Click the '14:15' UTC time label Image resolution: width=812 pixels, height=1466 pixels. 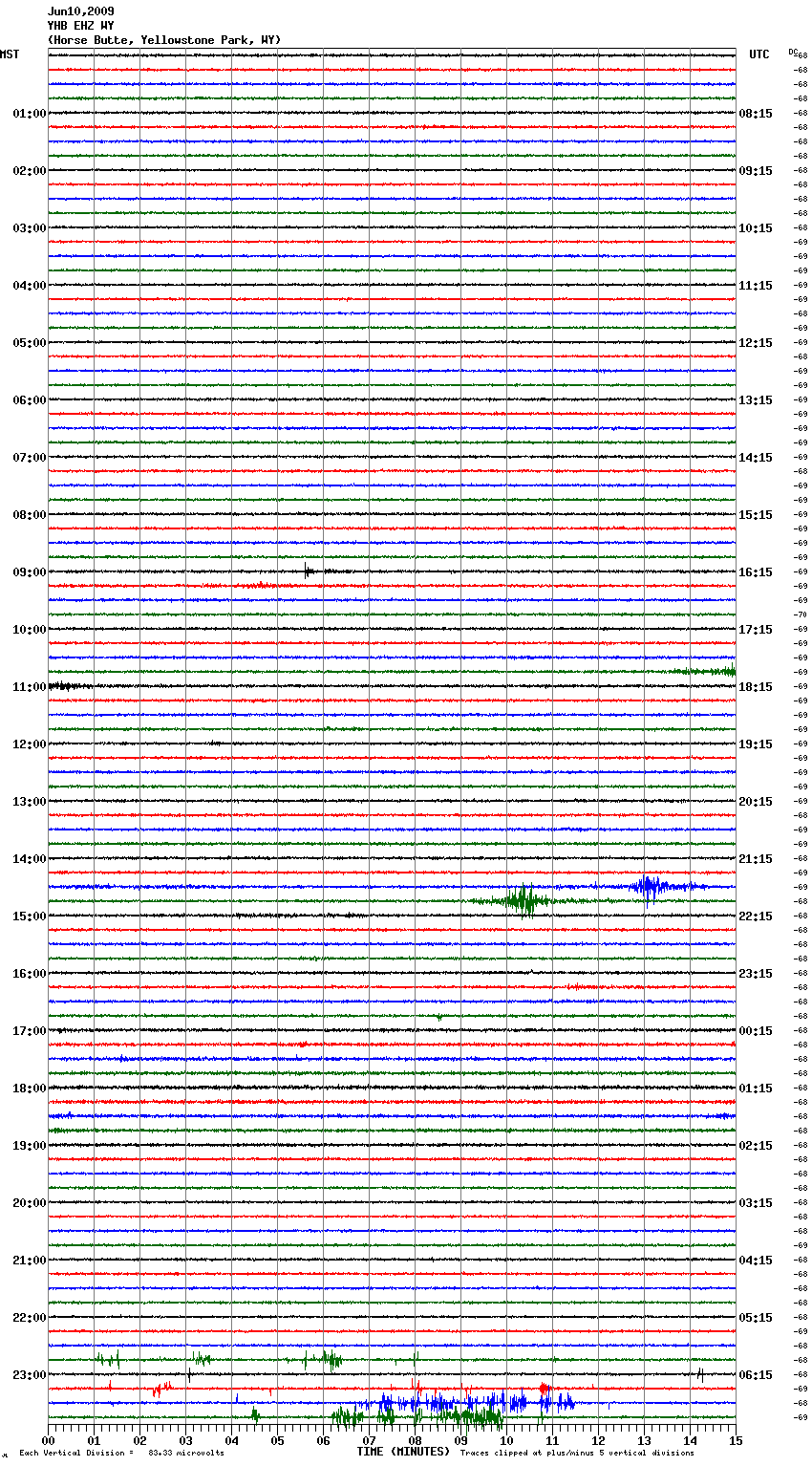(756, 458)
